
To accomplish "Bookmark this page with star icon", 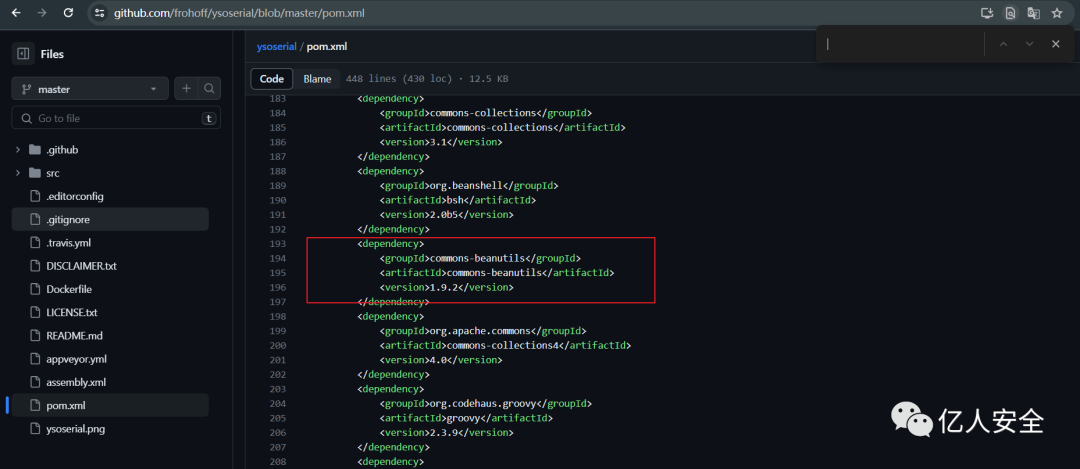I will pyautogui.click(x=1057, y=13).
